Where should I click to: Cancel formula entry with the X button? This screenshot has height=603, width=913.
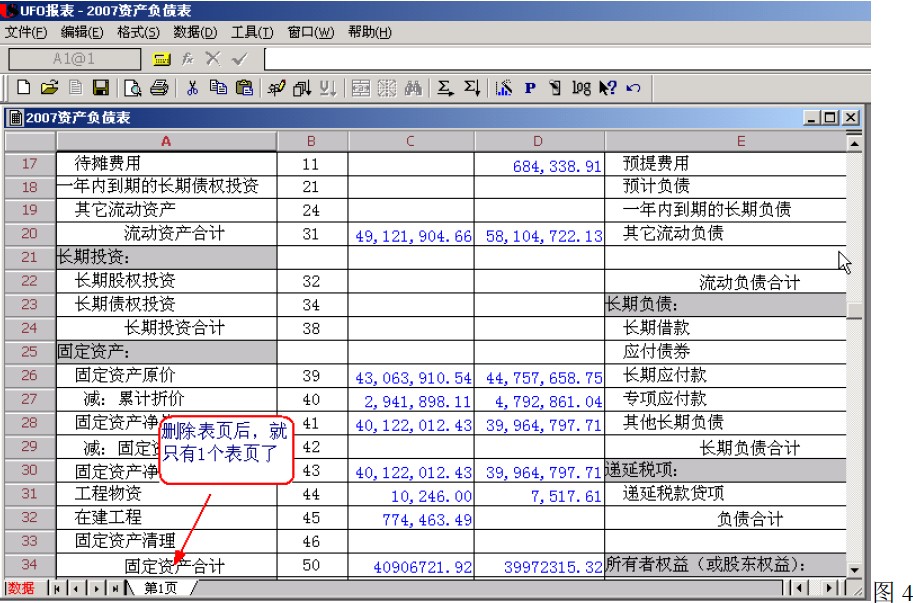214,59
